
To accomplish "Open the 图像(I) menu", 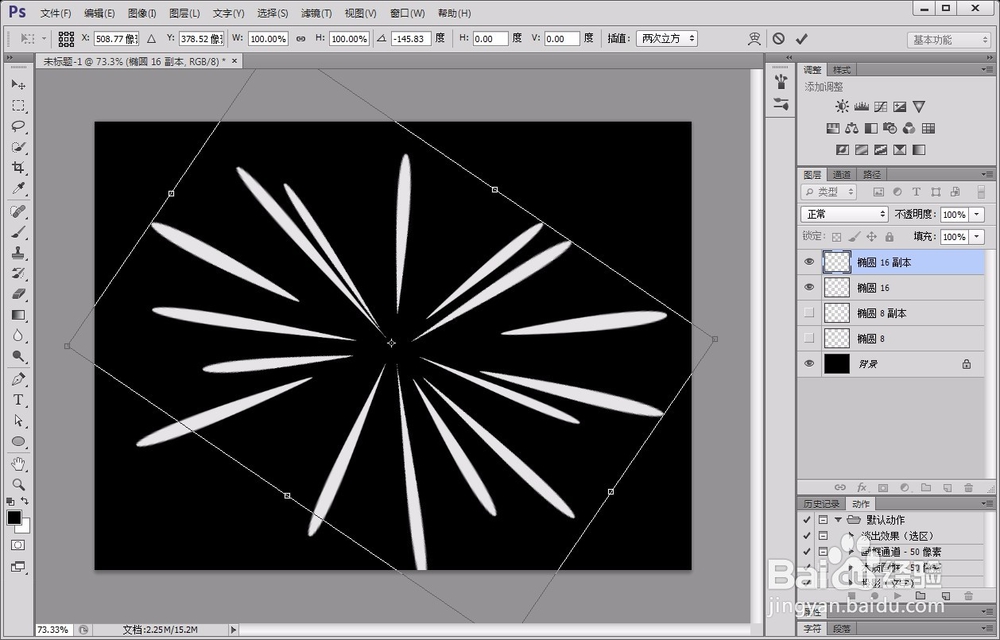I will tap(142, 13).
